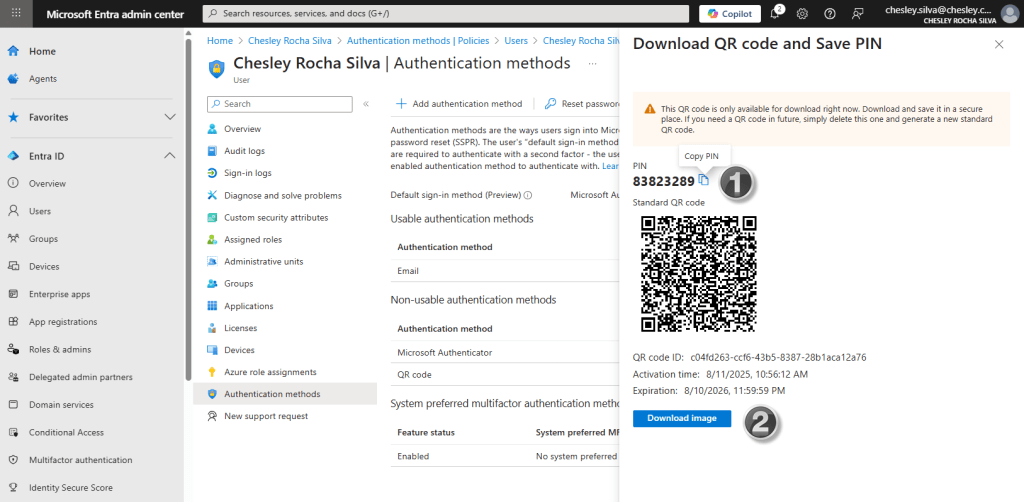Viewport: 1024px width, 502px height.
Task: Open Conditional Access in left navigation
Action: (x=66, y=432)
